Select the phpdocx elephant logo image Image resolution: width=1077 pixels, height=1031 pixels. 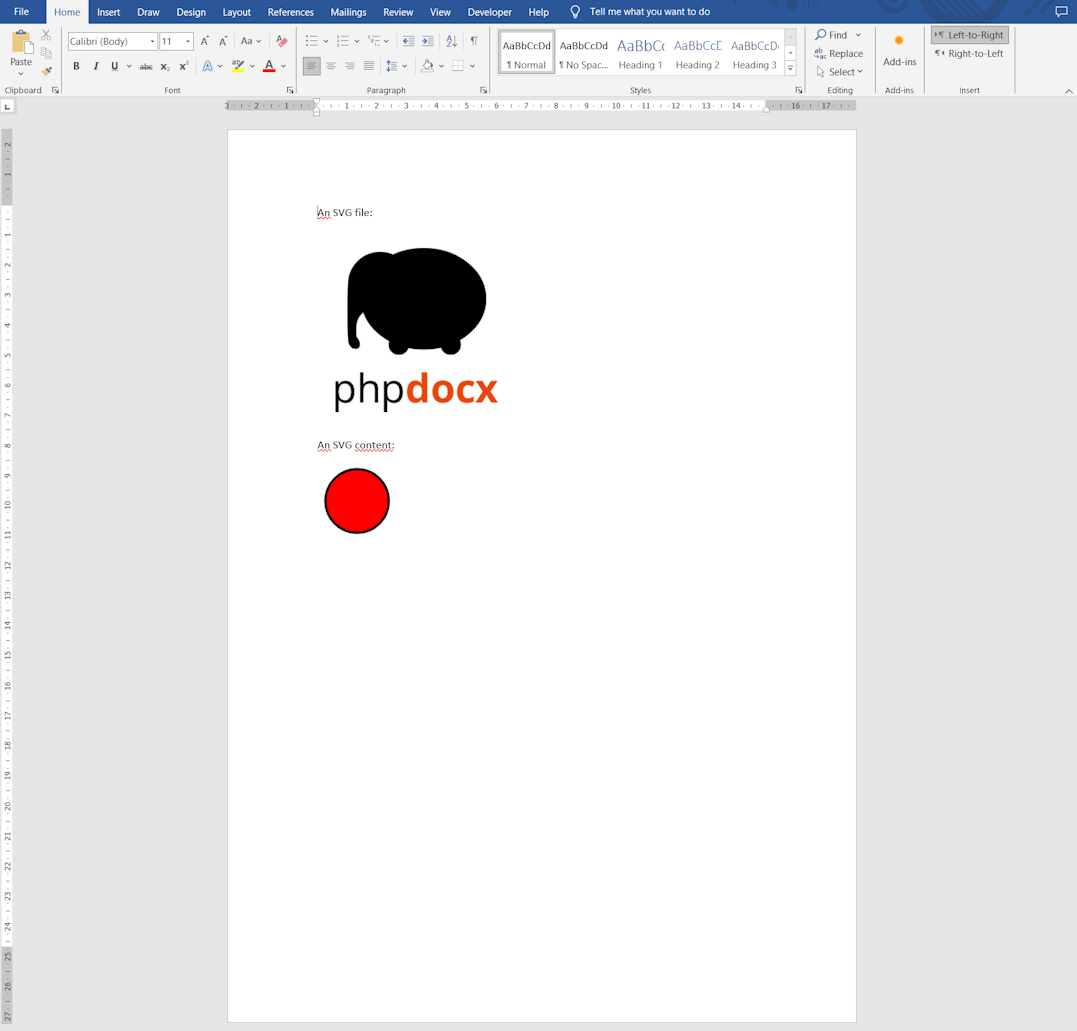416,329
